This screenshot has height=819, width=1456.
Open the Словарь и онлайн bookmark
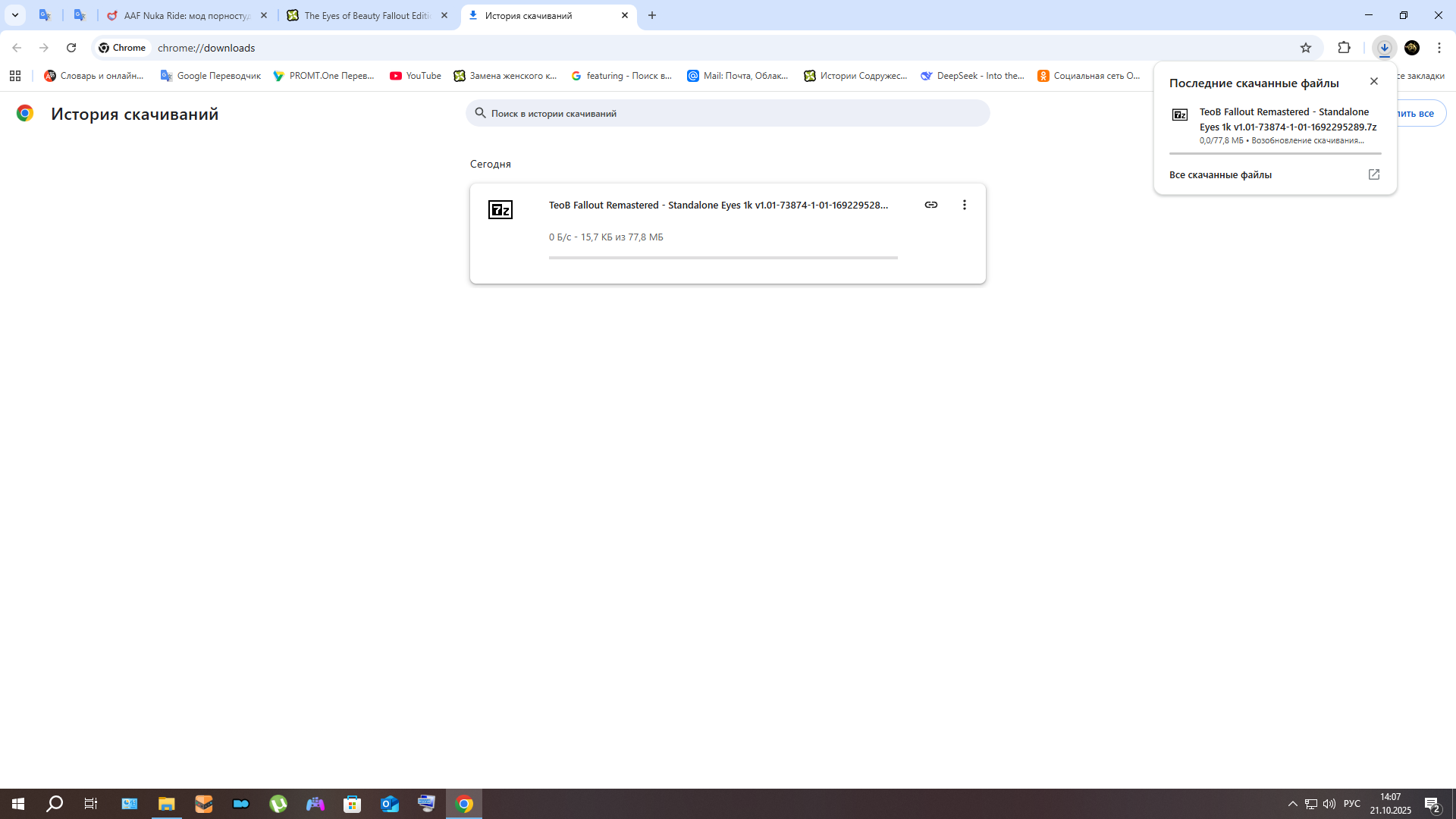point(94,76)
